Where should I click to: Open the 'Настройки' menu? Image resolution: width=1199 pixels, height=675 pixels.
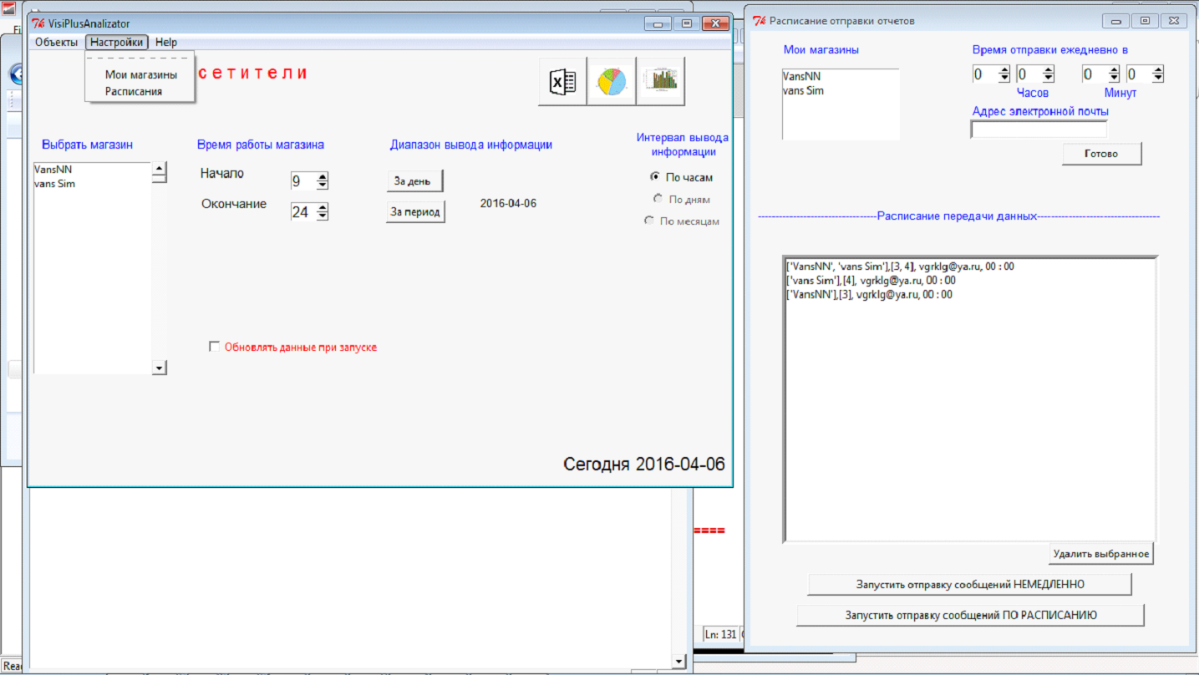click(117, 42)
